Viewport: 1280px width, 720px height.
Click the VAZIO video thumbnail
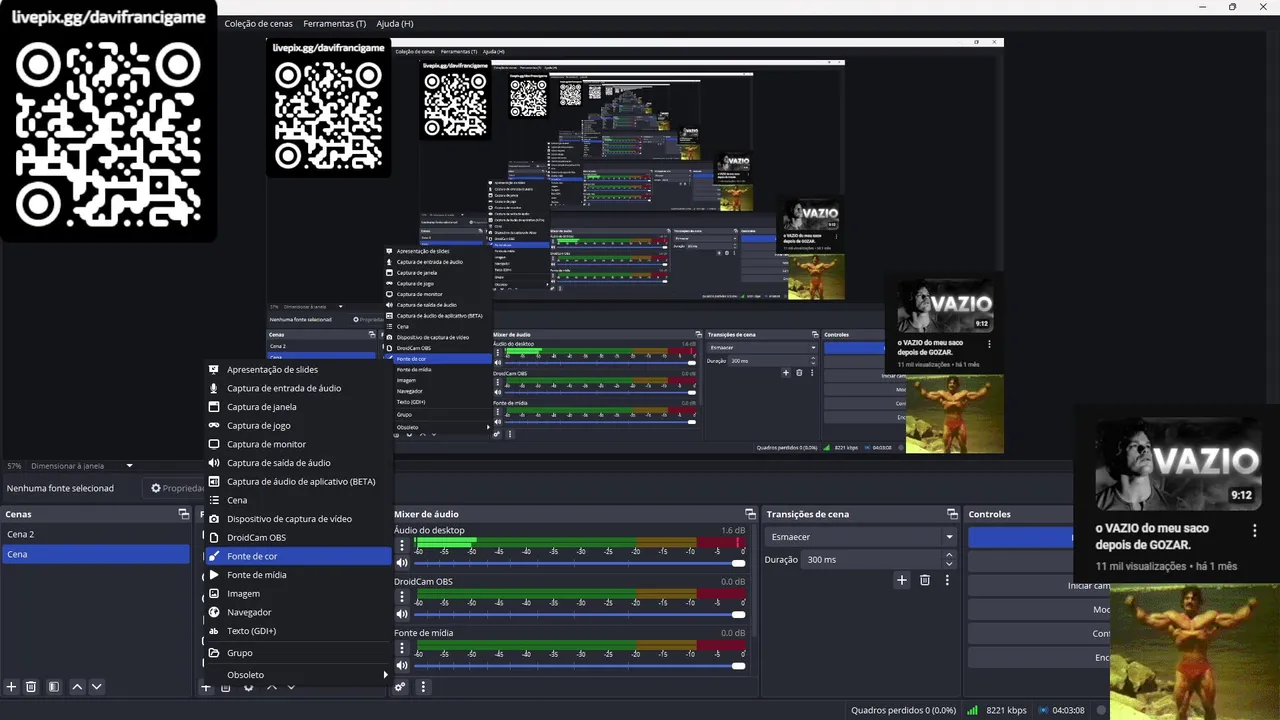point(1177,463)
